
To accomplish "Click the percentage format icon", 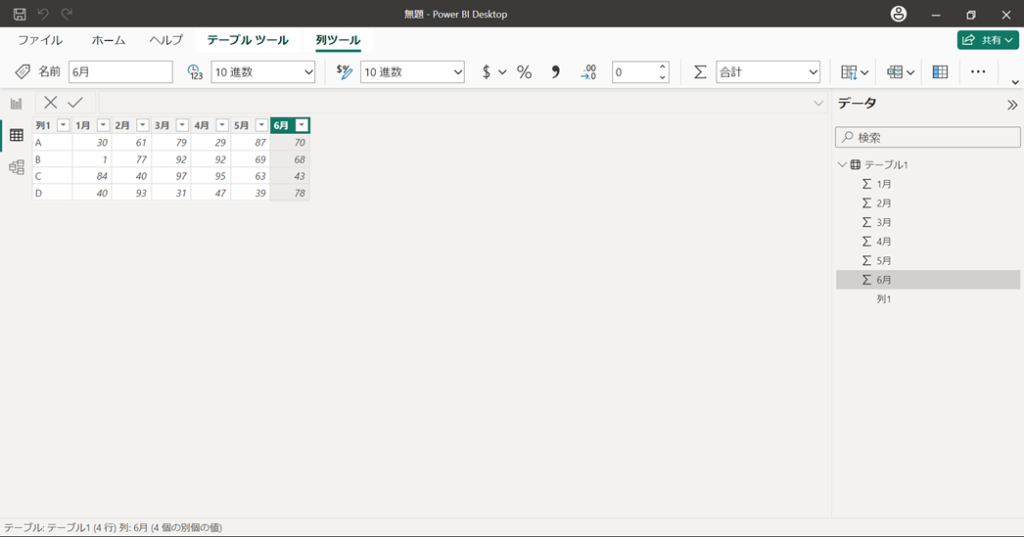I will coord(524,72).
